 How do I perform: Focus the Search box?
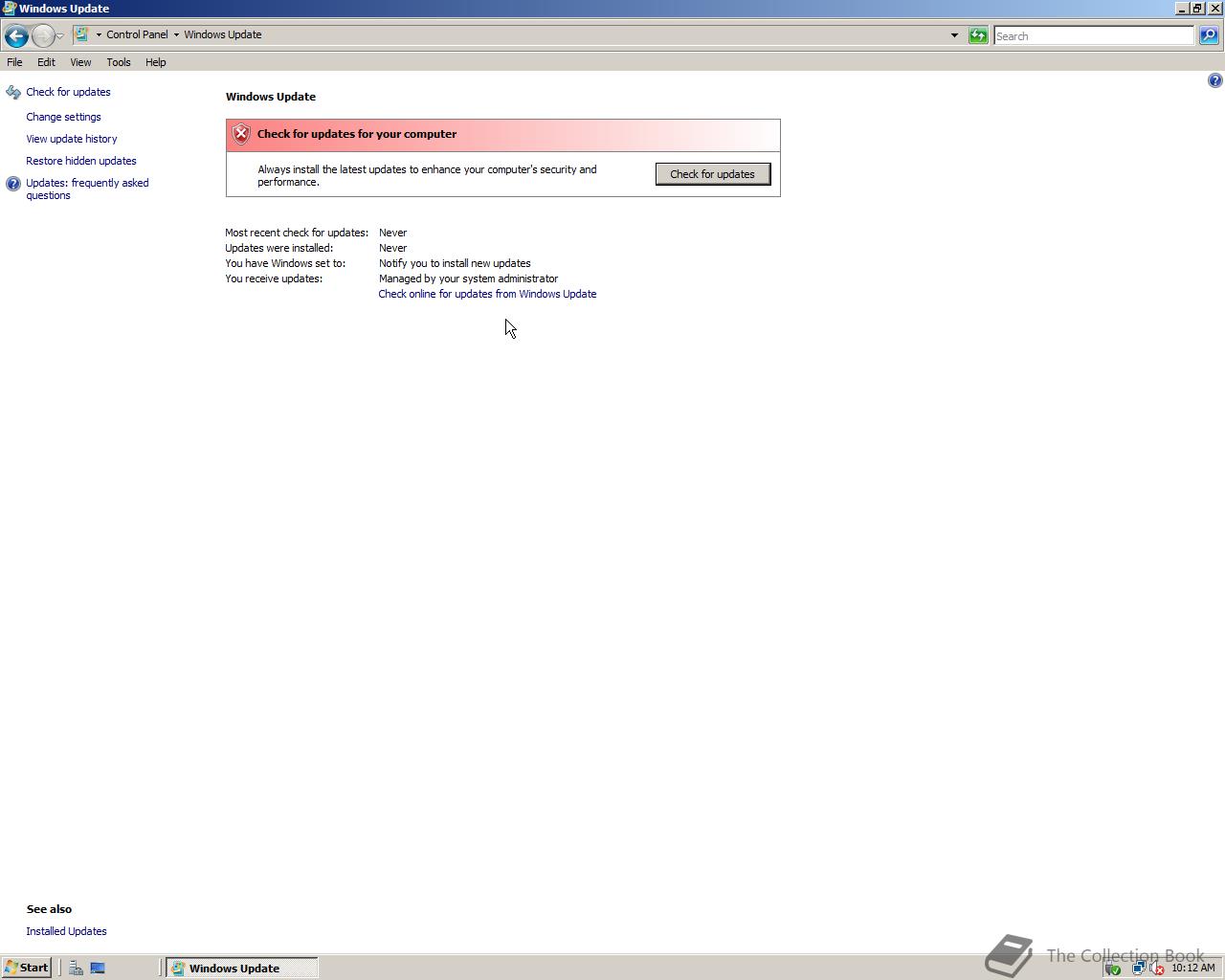click(x=1094, y=35)
